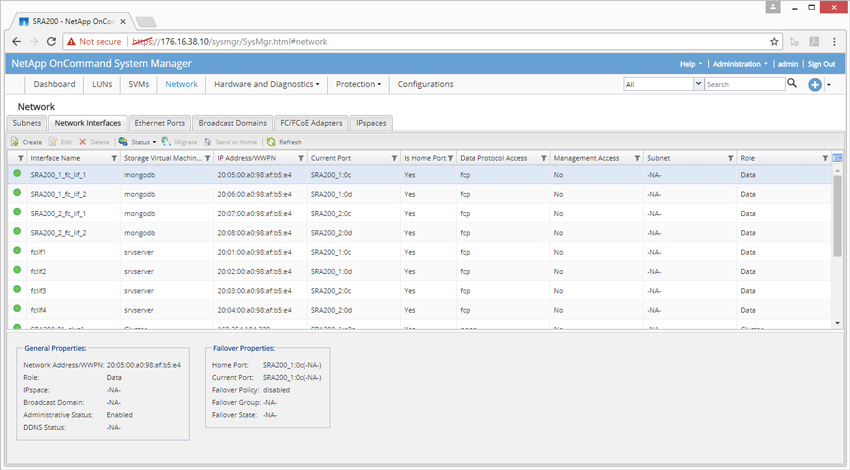This screenshot has height=470, width=850.
Task: Click the browser address bar URL
Action: 230,42
